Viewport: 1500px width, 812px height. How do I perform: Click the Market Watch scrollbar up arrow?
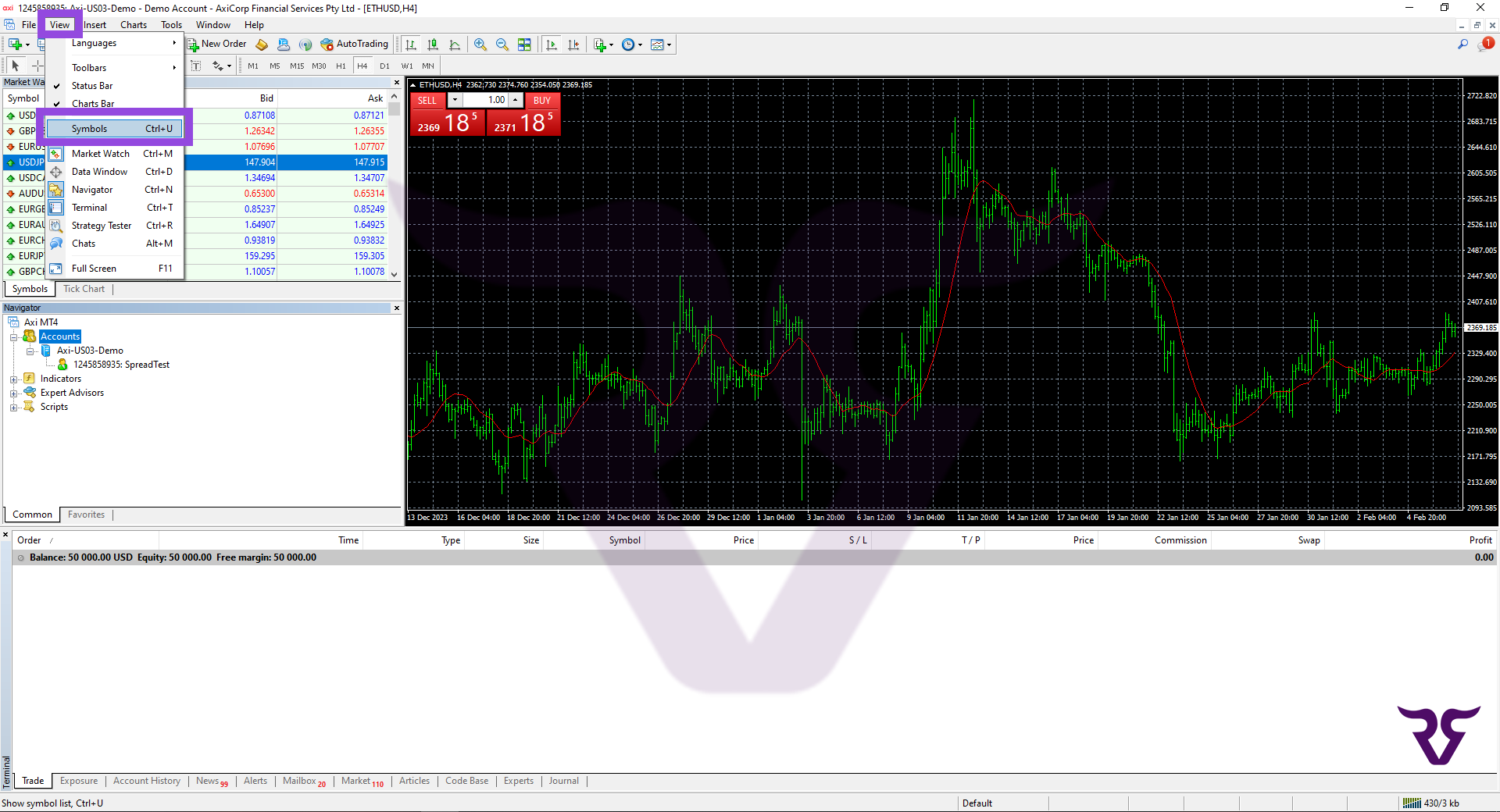395,97
